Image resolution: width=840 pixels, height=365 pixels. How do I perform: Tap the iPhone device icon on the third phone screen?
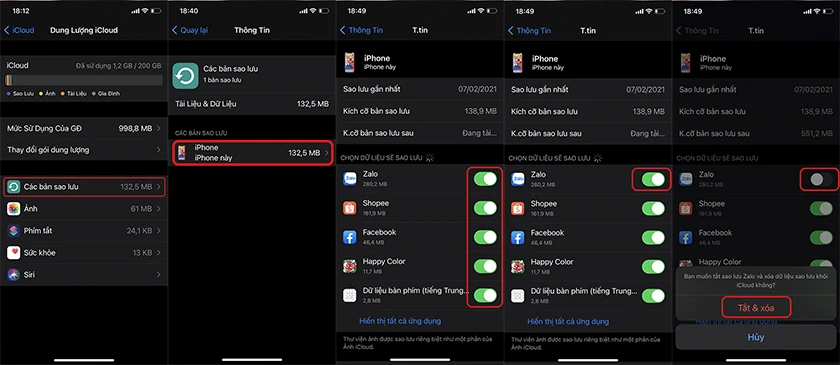tap(350, 62)
